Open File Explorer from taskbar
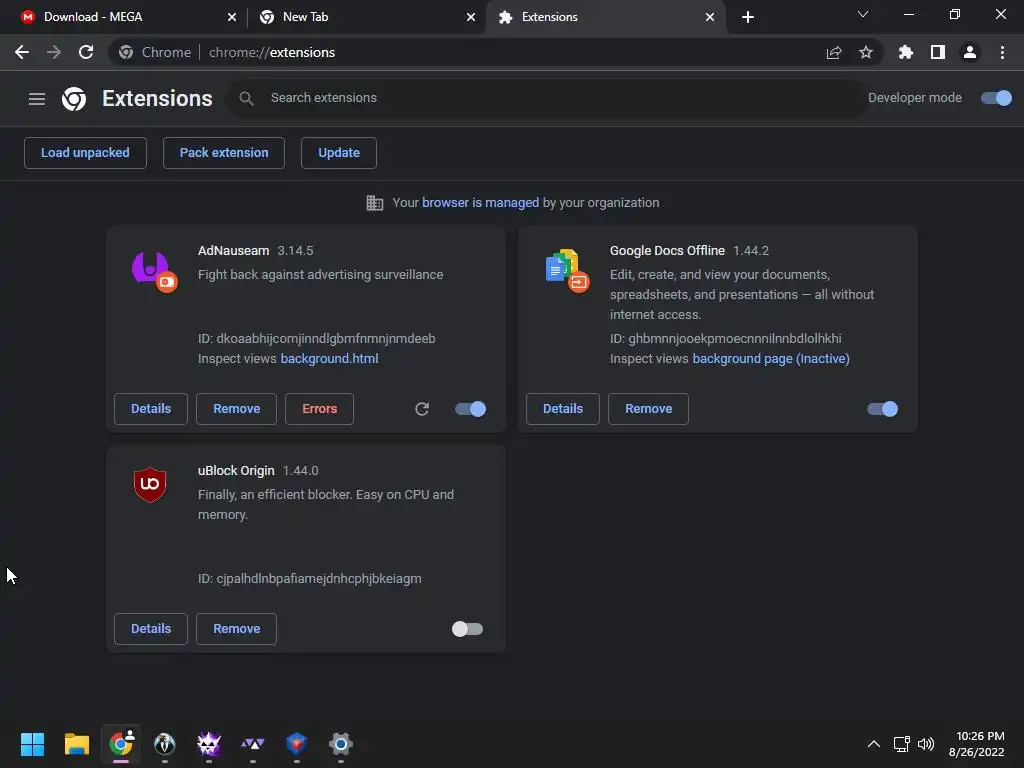This screenshot has width=1024, height=768. click(76, 744)
